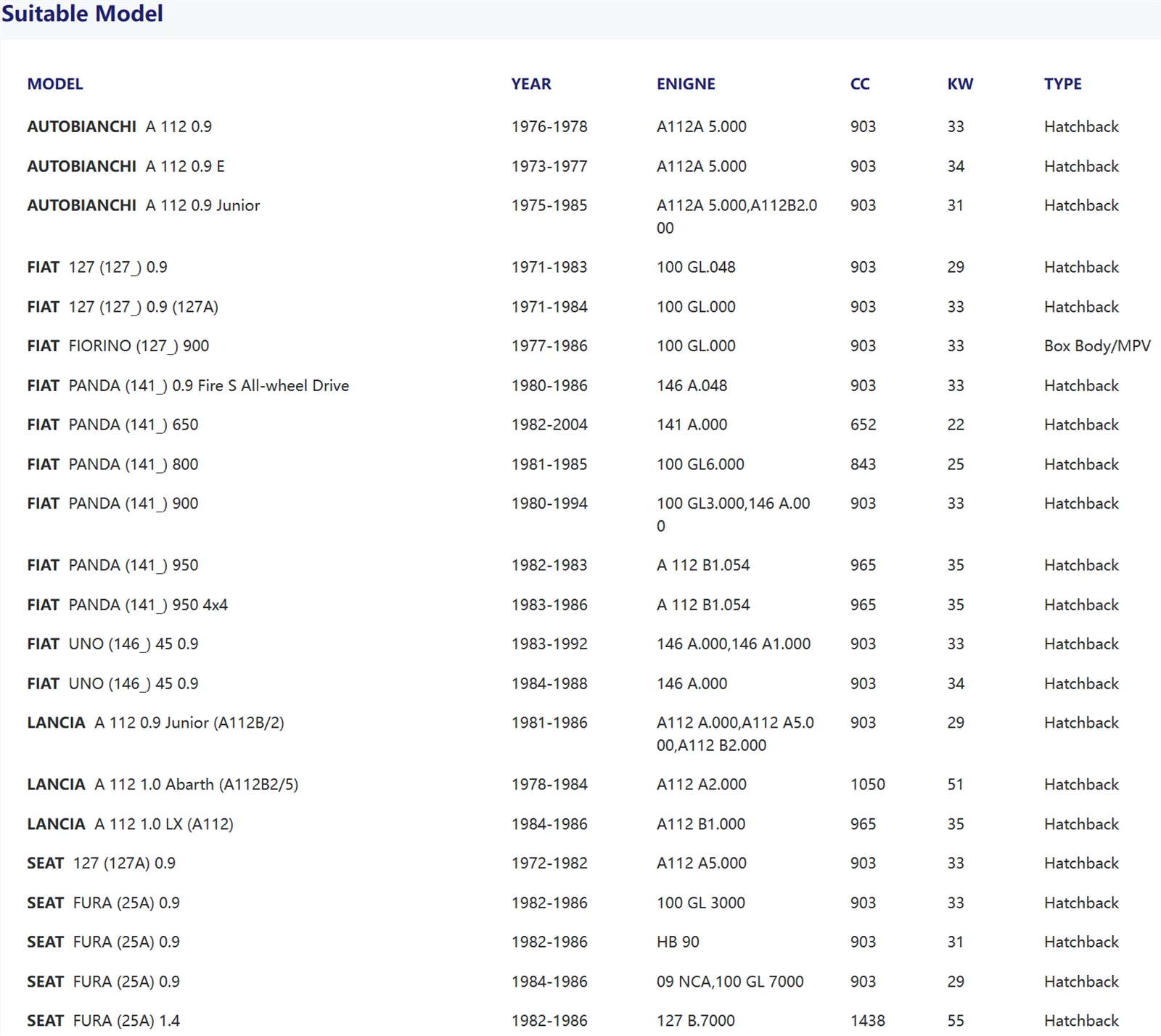Click model LANCIA A 112 1.0 LX (A112)
This screenshot has width=1161, height=1036.
point(131,824)
